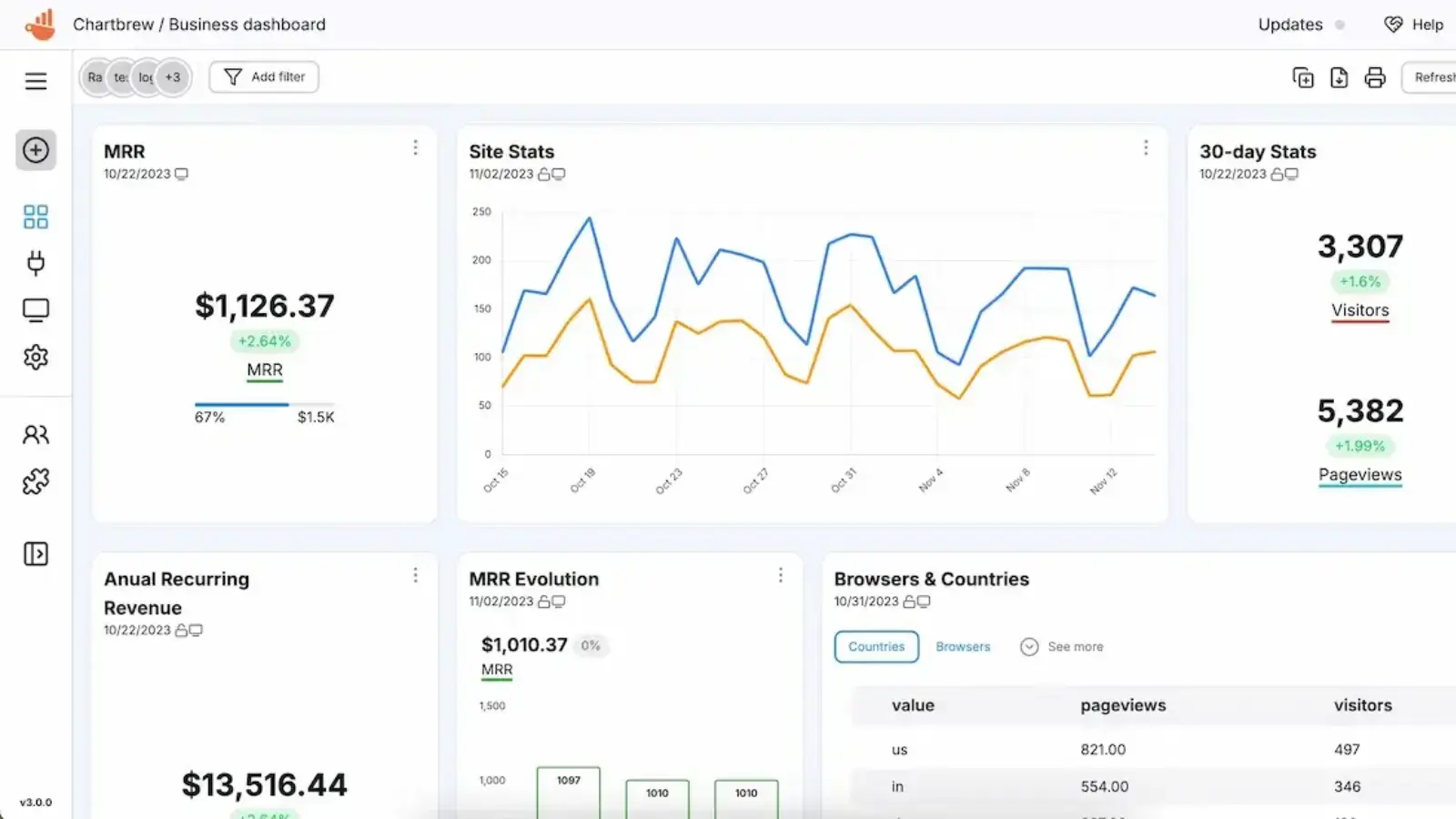Collapse the sidebar with the panel icon
Screen dimensions: 1456x819
(x=35, y=554)
